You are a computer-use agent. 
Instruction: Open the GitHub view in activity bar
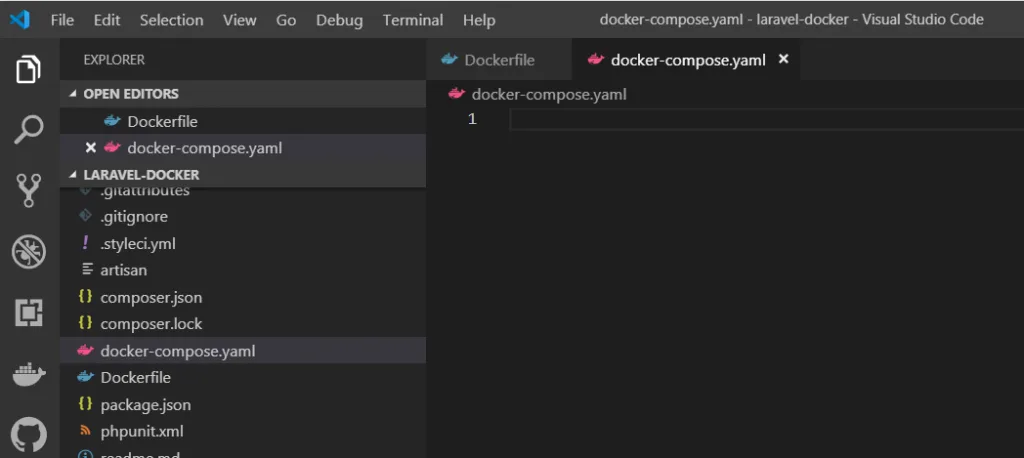28,434
